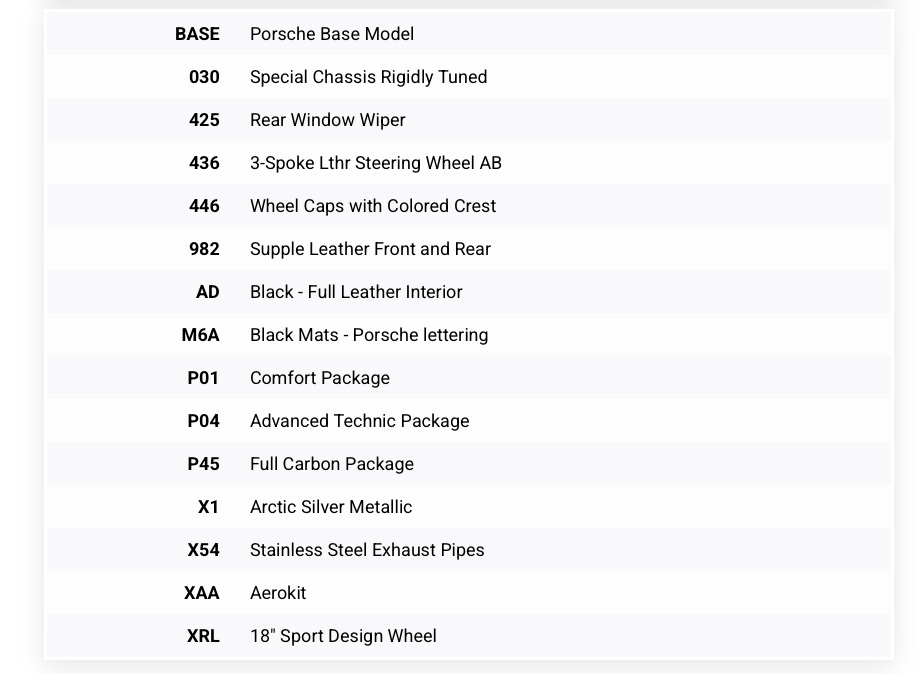Click option code 982
The image size is (917, 674).
[204, 249]
